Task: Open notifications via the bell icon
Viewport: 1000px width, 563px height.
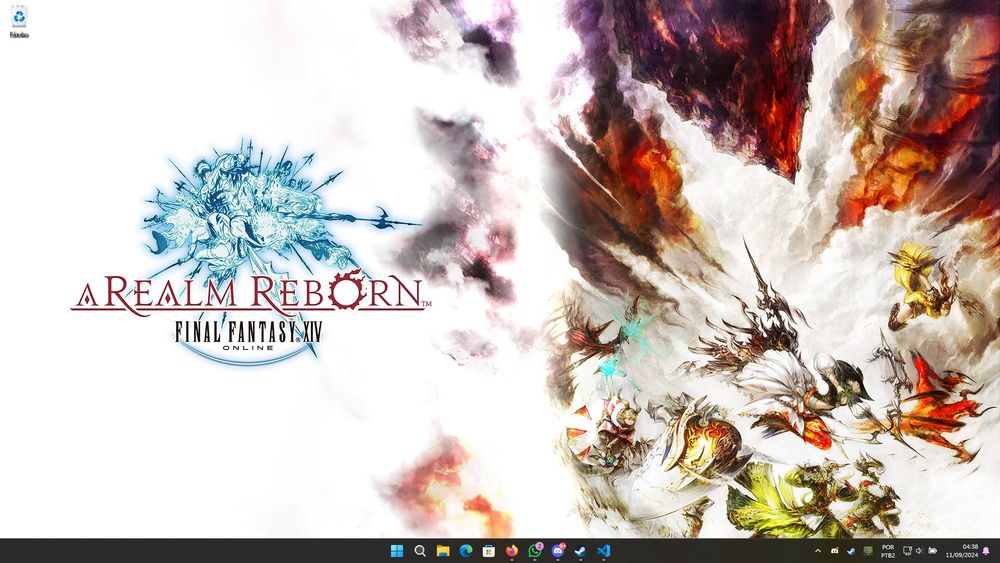Action: click(986, 551)
